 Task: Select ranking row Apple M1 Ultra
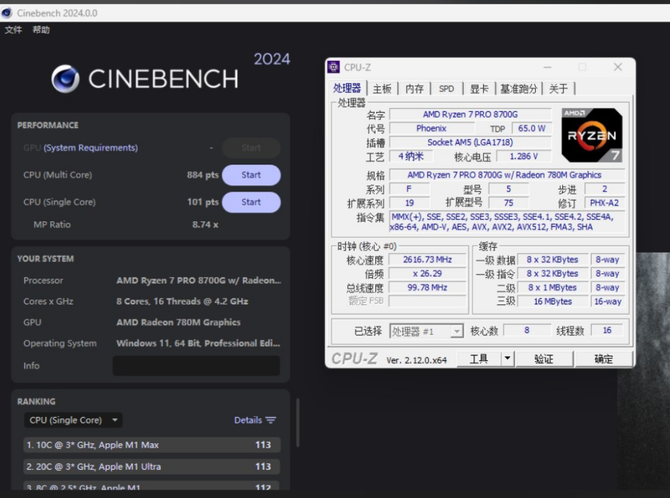tap(152, 466)
